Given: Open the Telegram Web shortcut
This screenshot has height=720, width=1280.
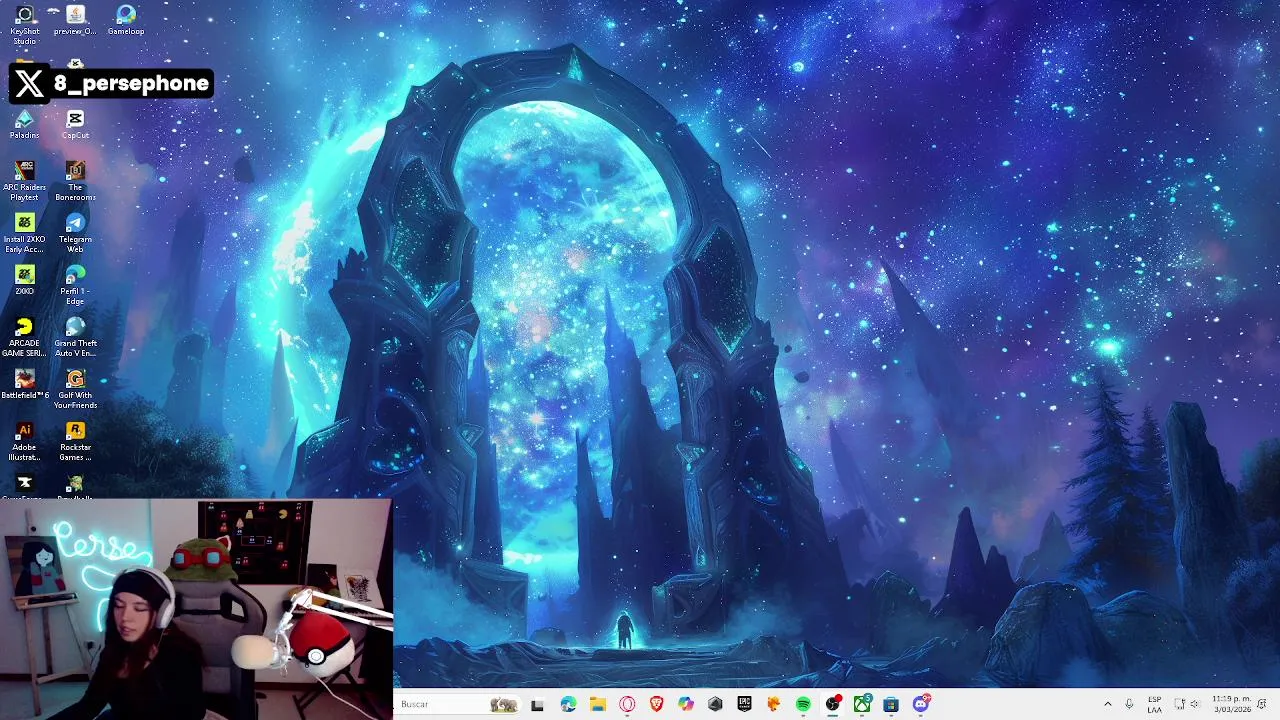Looking at the screenshot, I should [x=75, y=233].
